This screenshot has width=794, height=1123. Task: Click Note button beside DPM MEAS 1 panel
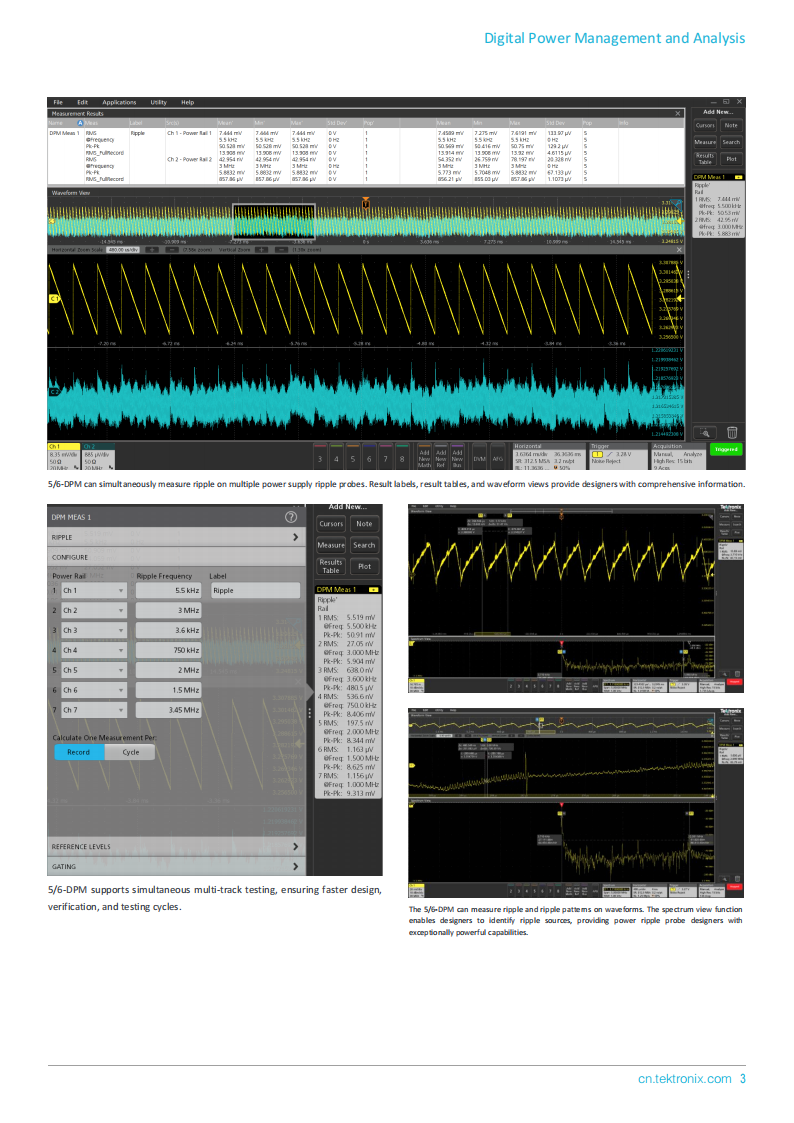click(x=364, y=524)
